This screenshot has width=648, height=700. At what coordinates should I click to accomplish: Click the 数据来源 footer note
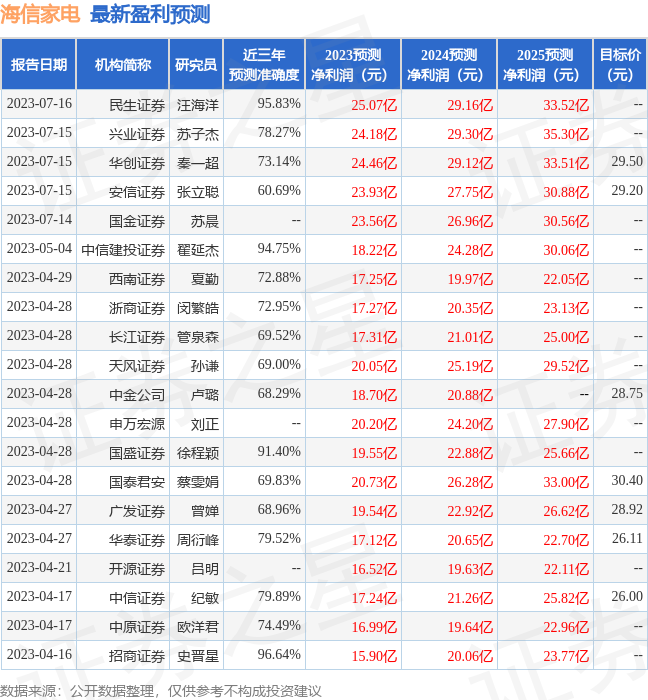click(x=161, y=691)
